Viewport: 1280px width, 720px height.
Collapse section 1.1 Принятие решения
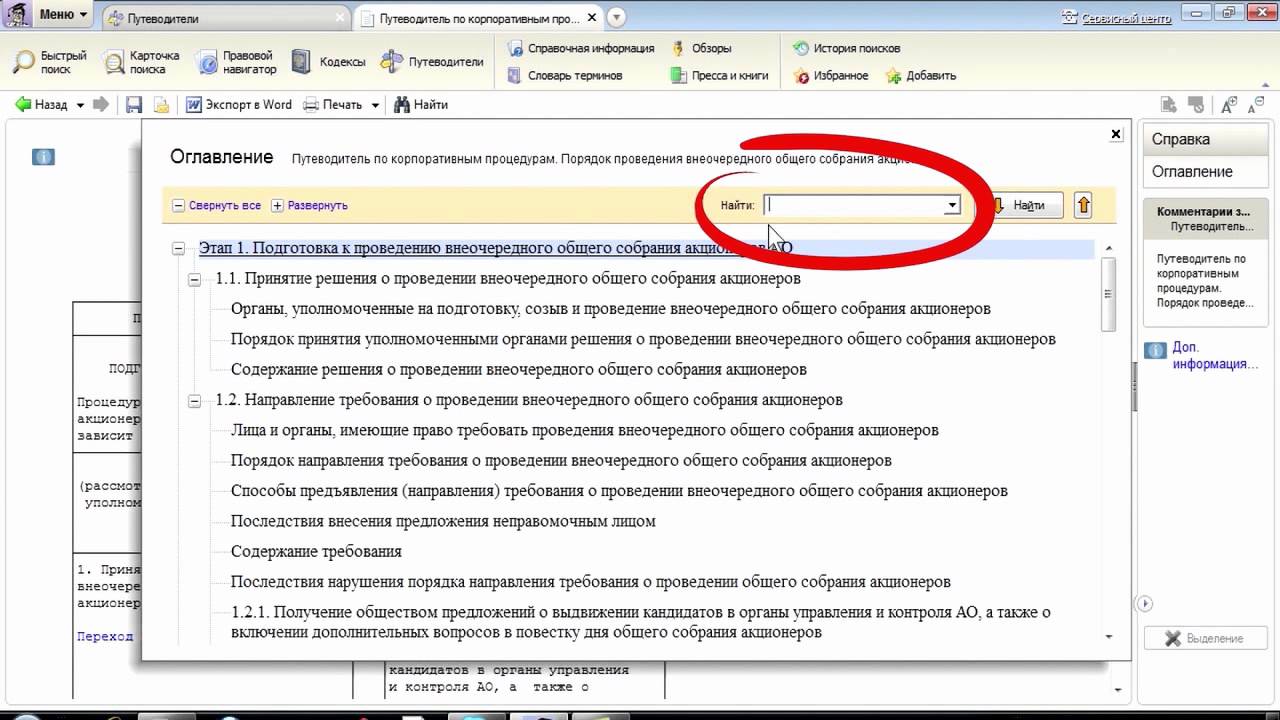[x=195, y=279]
